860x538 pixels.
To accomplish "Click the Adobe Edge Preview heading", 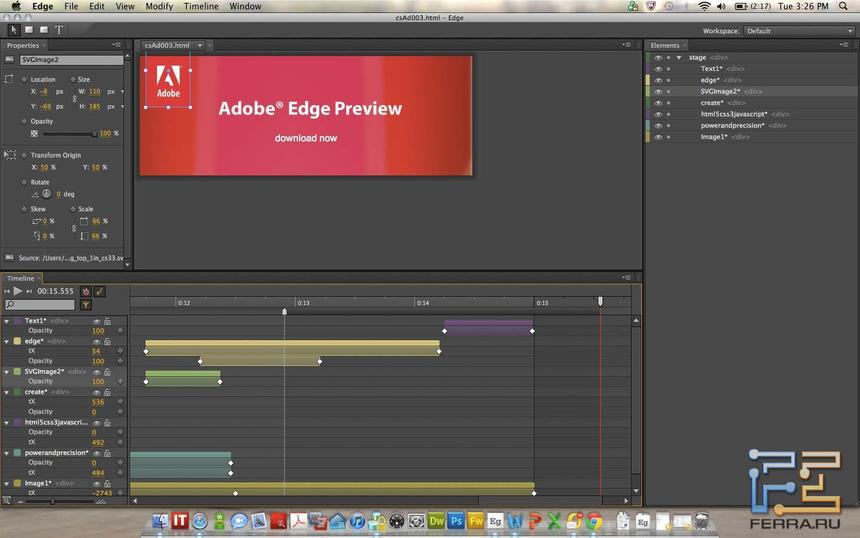I will [x=310, y=109].
